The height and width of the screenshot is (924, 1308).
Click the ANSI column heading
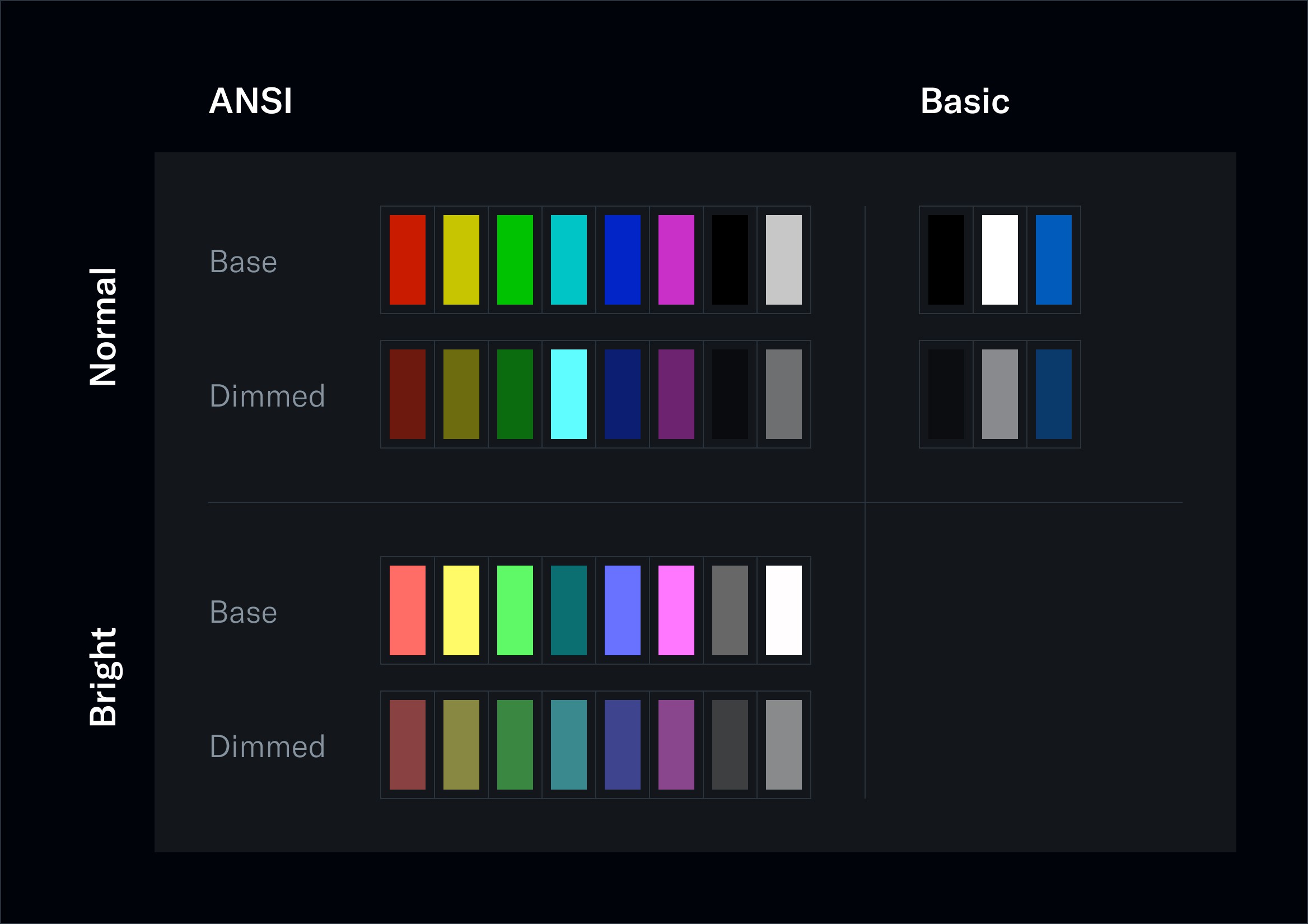point(251,101)
